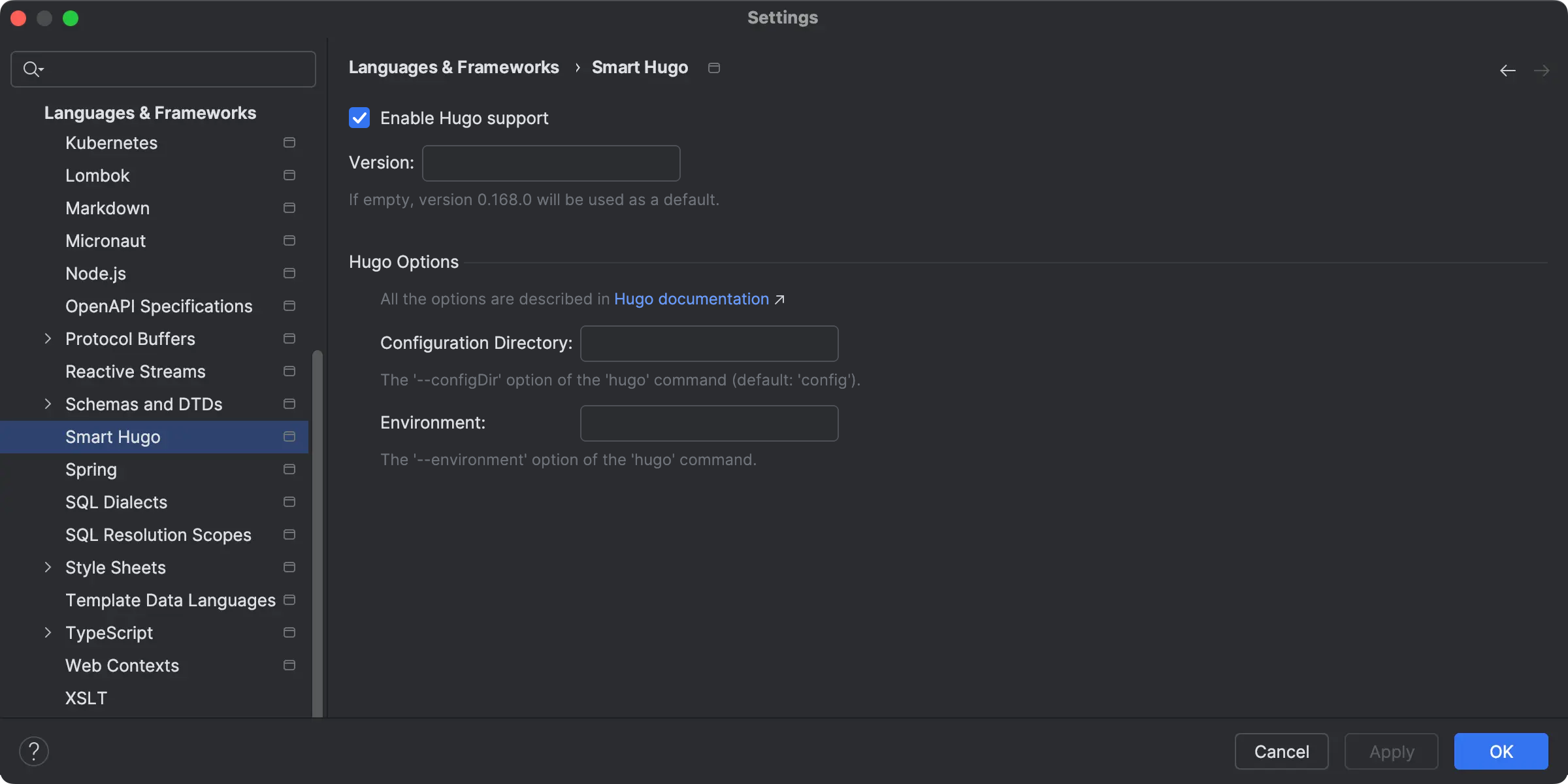1568x784 pixels.
Task: Open the Spring settings page
Action: point(154,469)
